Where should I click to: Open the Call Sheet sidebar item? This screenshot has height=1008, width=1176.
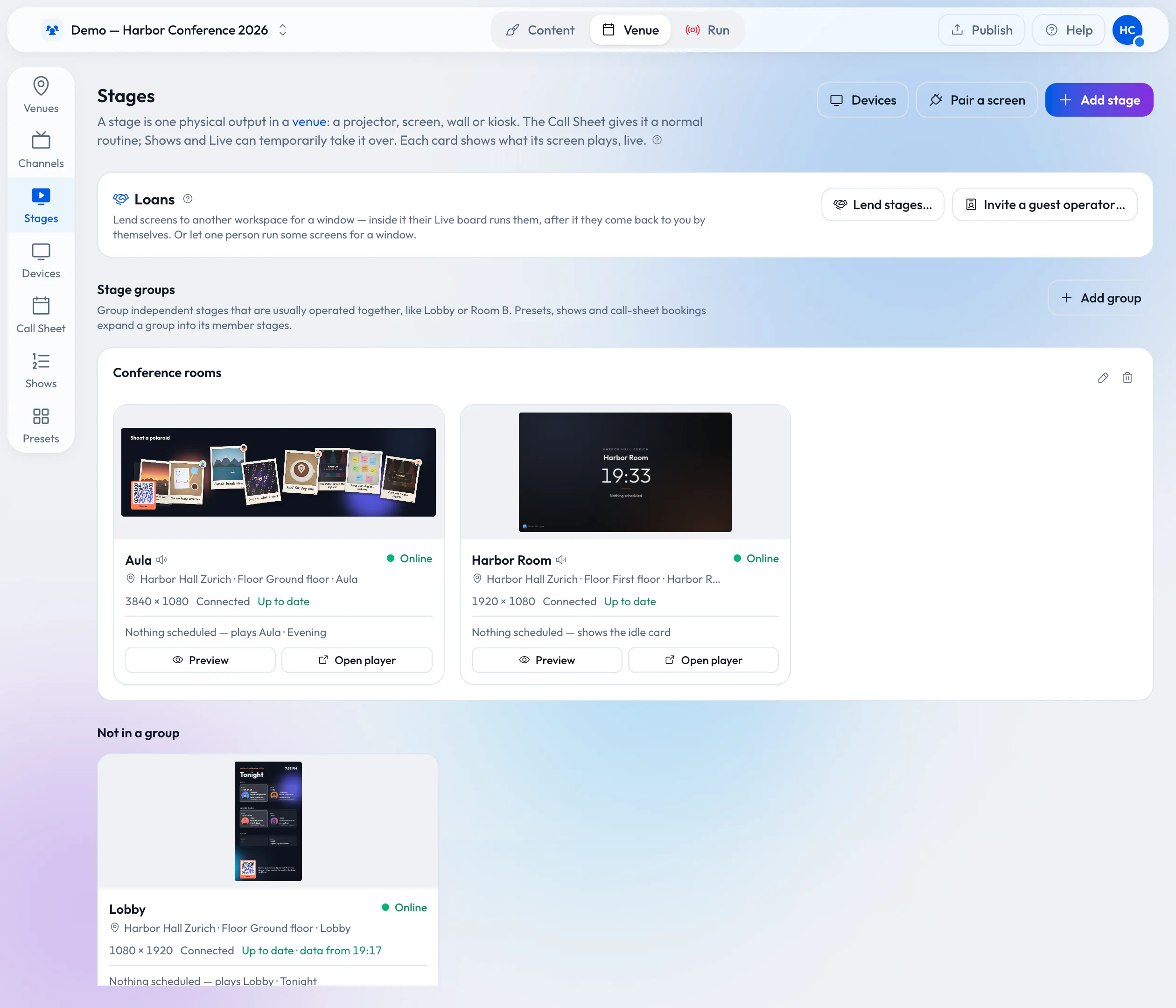click(41, 315)
